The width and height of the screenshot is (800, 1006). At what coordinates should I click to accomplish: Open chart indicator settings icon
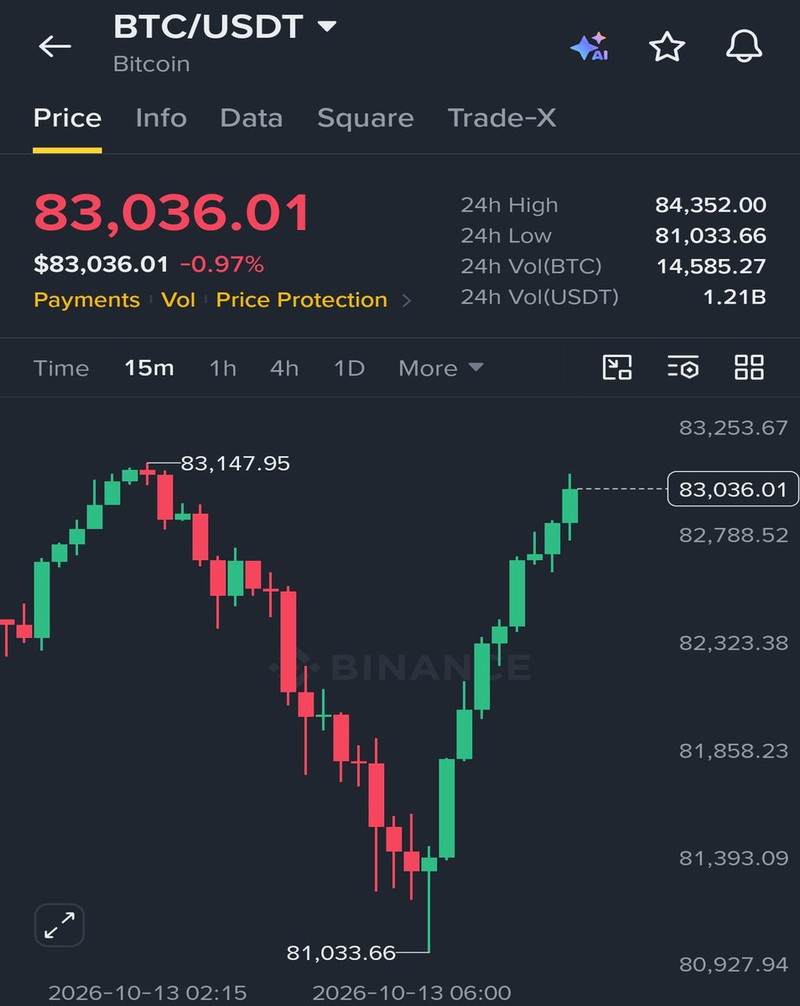683,368
